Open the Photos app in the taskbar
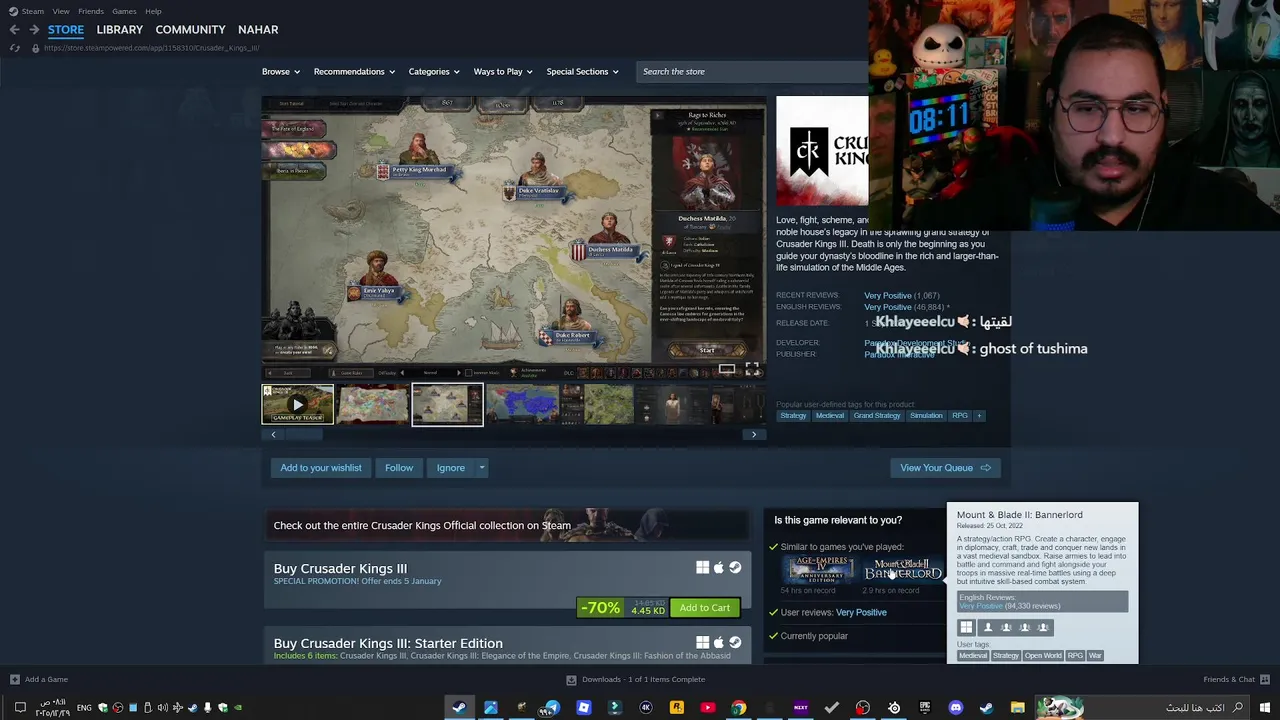Viewport: 1280px width, 720px height. [490, 707]
